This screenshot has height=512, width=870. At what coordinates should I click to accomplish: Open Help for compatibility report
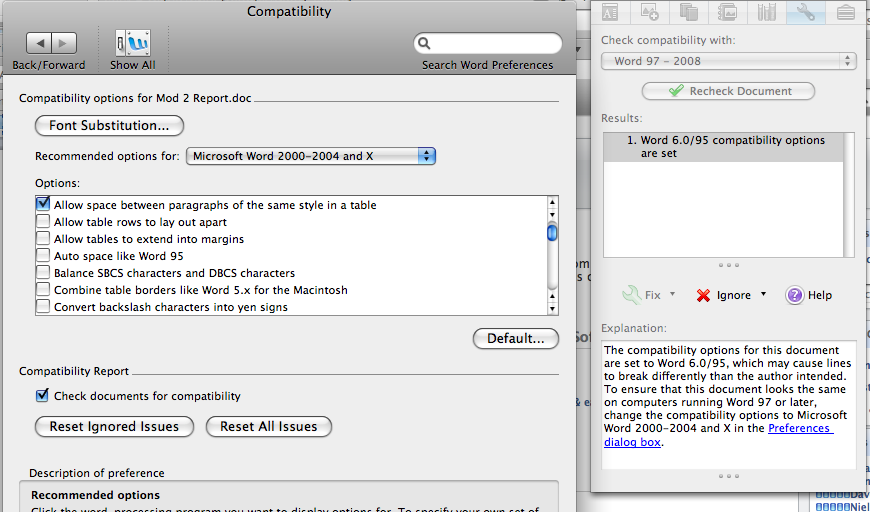808,295
